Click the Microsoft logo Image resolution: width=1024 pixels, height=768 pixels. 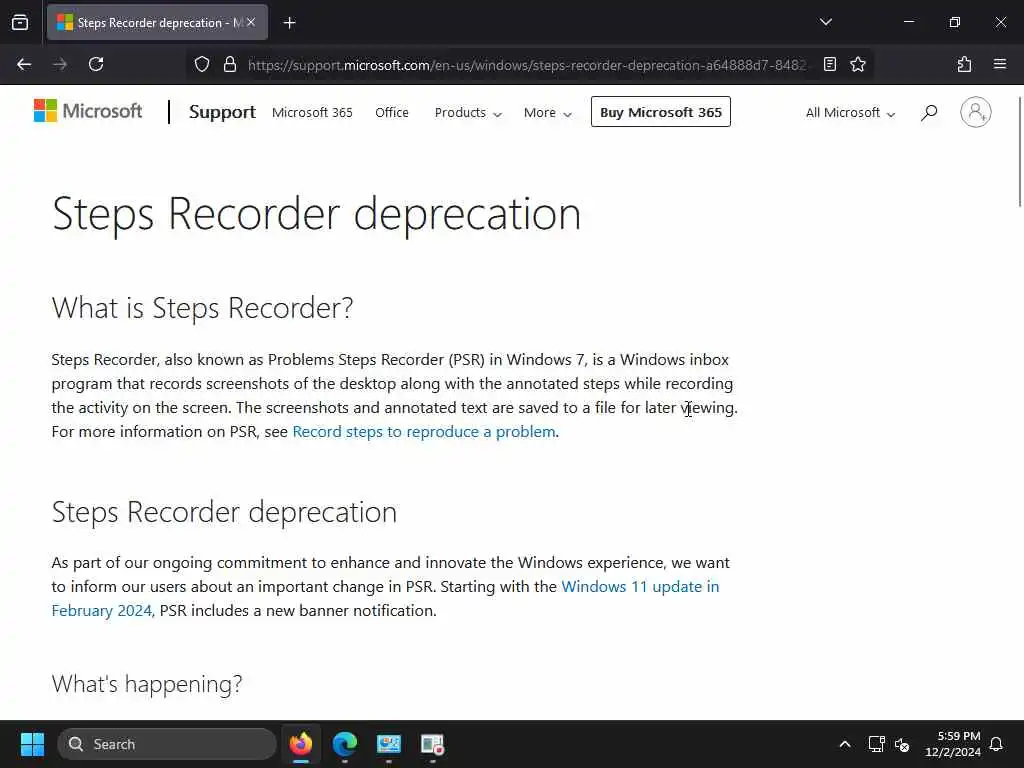point(88,111)
